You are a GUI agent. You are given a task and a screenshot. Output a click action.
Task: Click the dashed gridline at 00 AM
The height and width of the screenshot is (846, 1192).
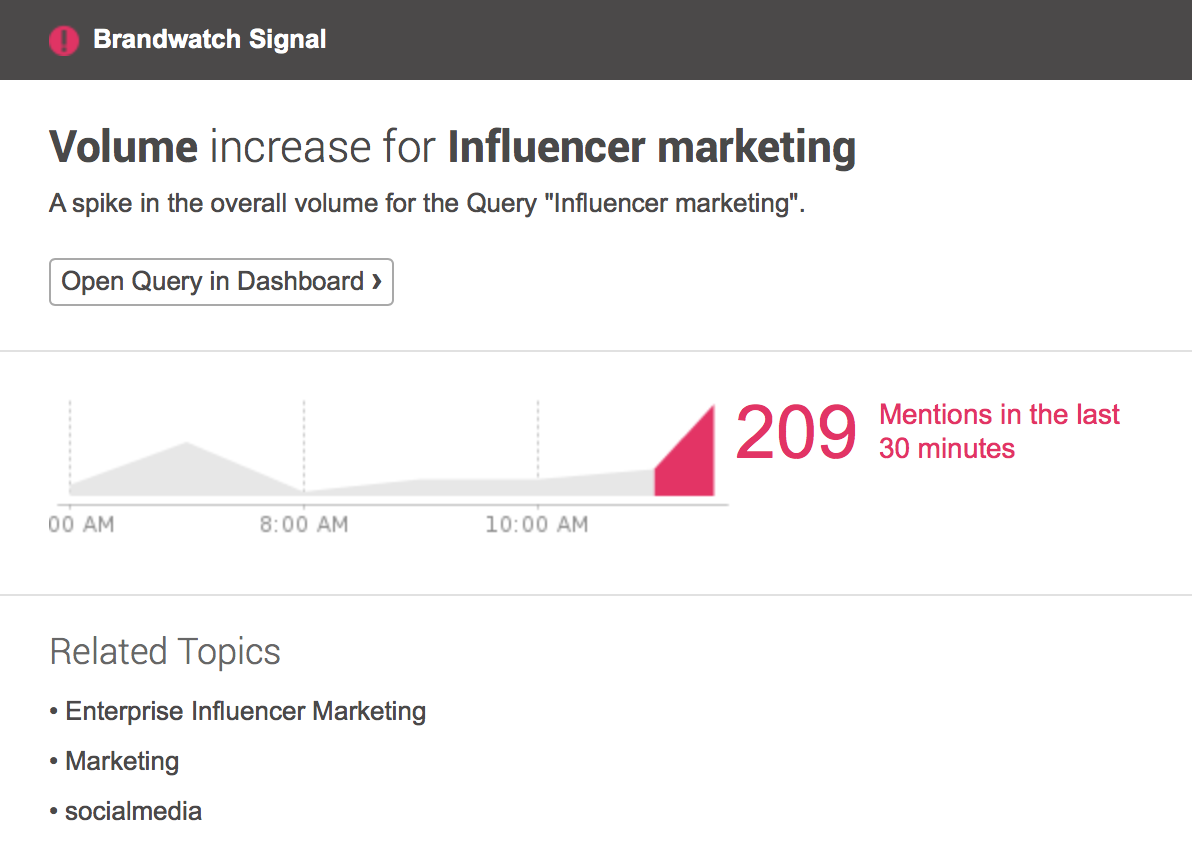pyautogui.click(x=69, y=445)
